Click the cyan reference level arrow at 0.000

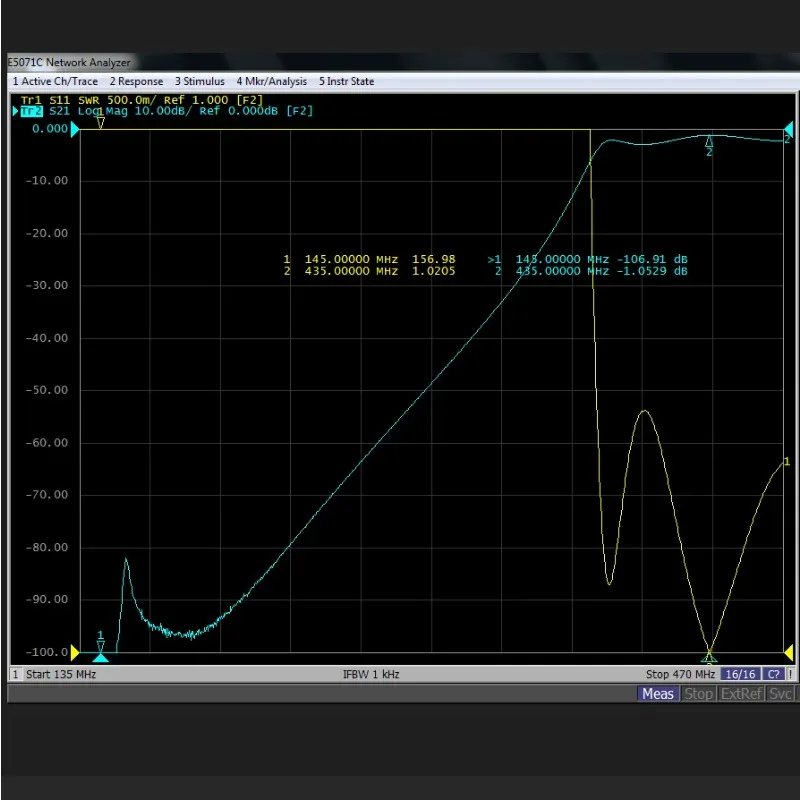(x=76, y=129)
